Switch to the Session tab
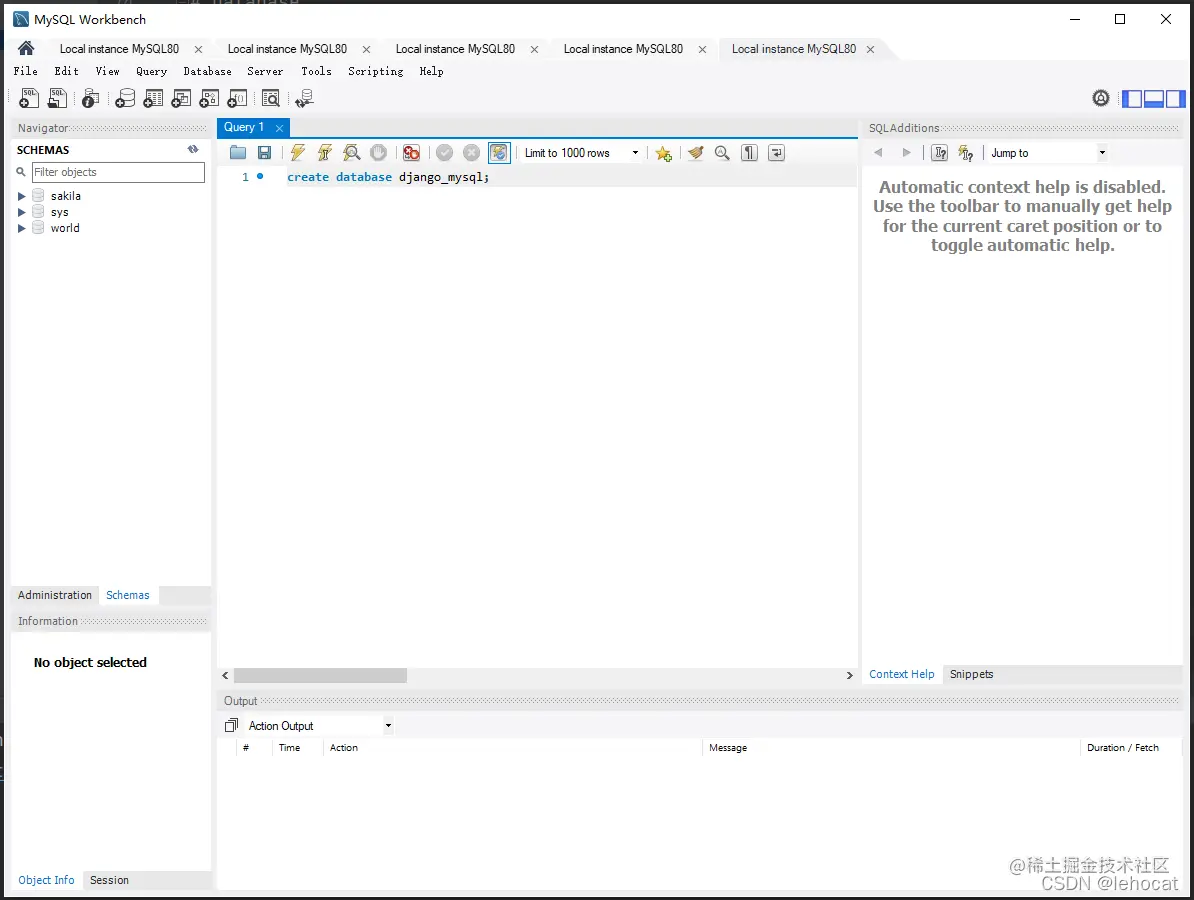 coord(109,879)
